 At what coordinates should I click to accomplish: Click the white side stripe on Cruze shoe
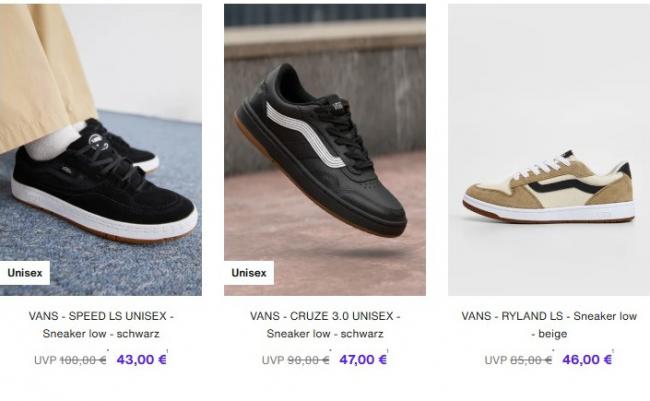tap(307, 135)
